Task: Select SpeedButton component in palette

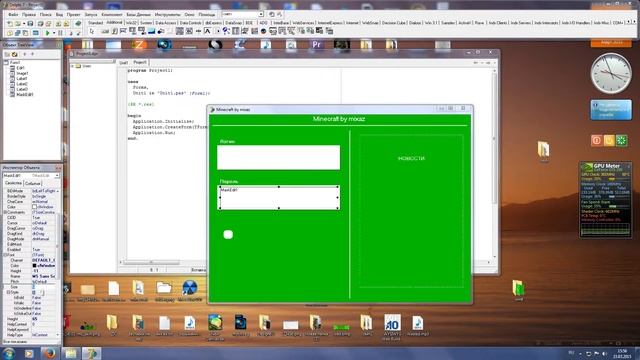Action: [114, 31]
